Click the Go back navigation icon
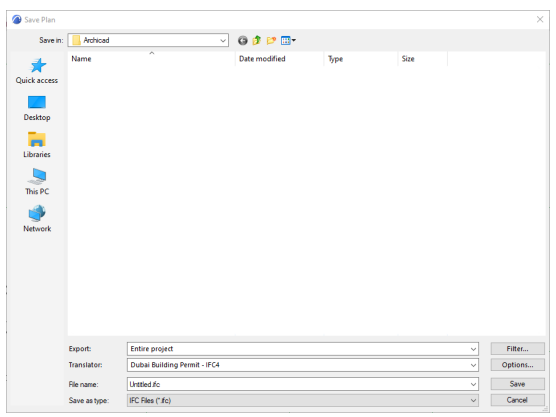Screen dimensions: 556x417 (x=243, y=40)
